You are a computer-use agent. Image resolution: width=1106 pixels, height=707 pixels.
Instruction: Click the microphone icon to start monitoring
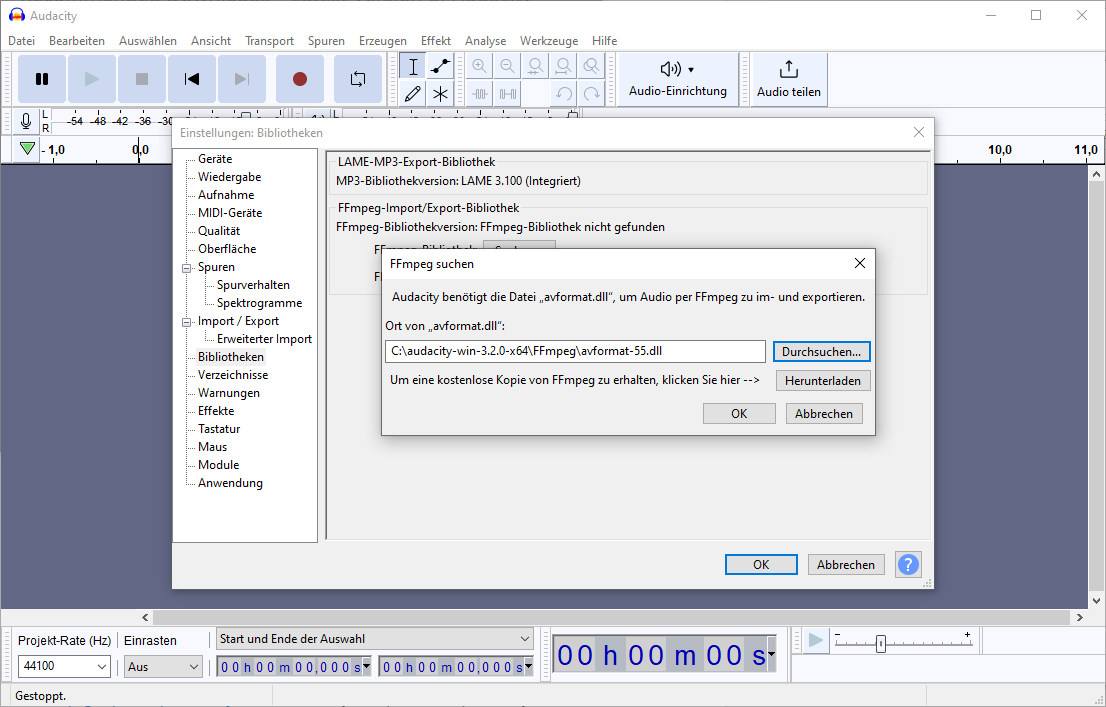tap(25, 121)
